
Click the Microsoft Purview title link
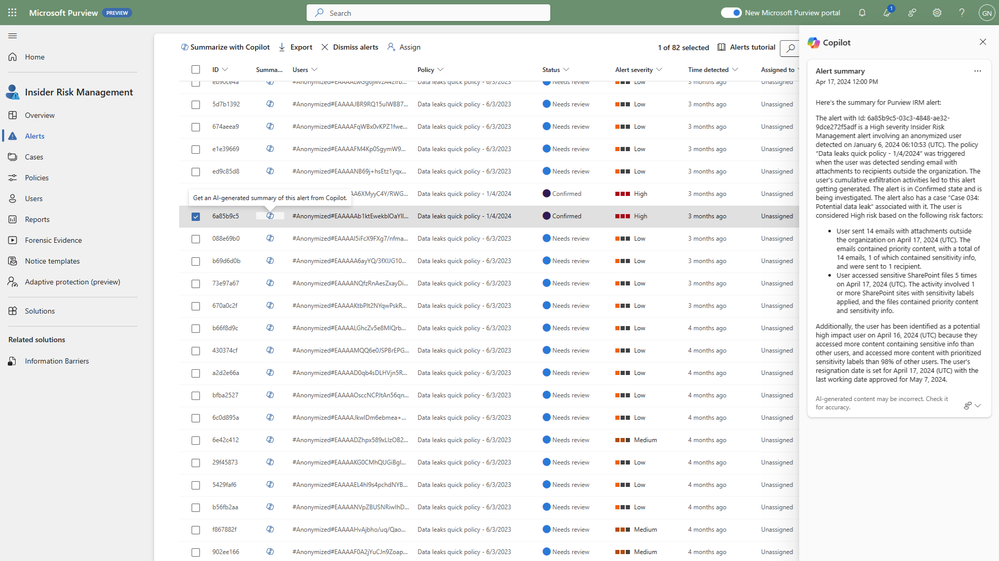63,13
